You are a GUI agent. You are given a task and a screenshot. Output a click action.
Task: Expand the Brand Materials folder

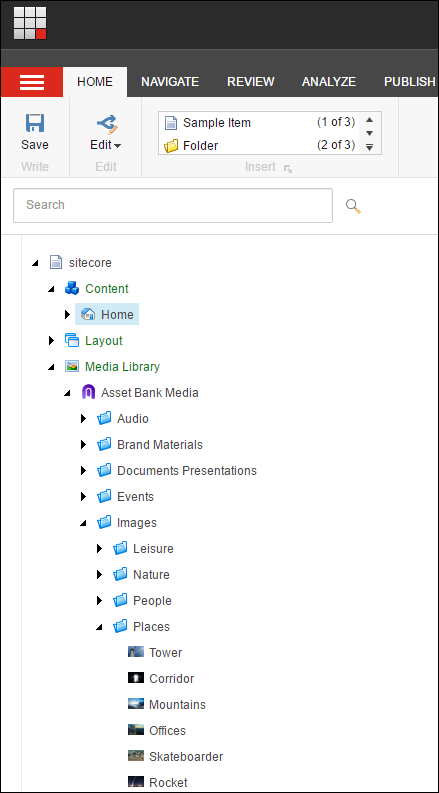pyautogui.click(x=83, y=445)
